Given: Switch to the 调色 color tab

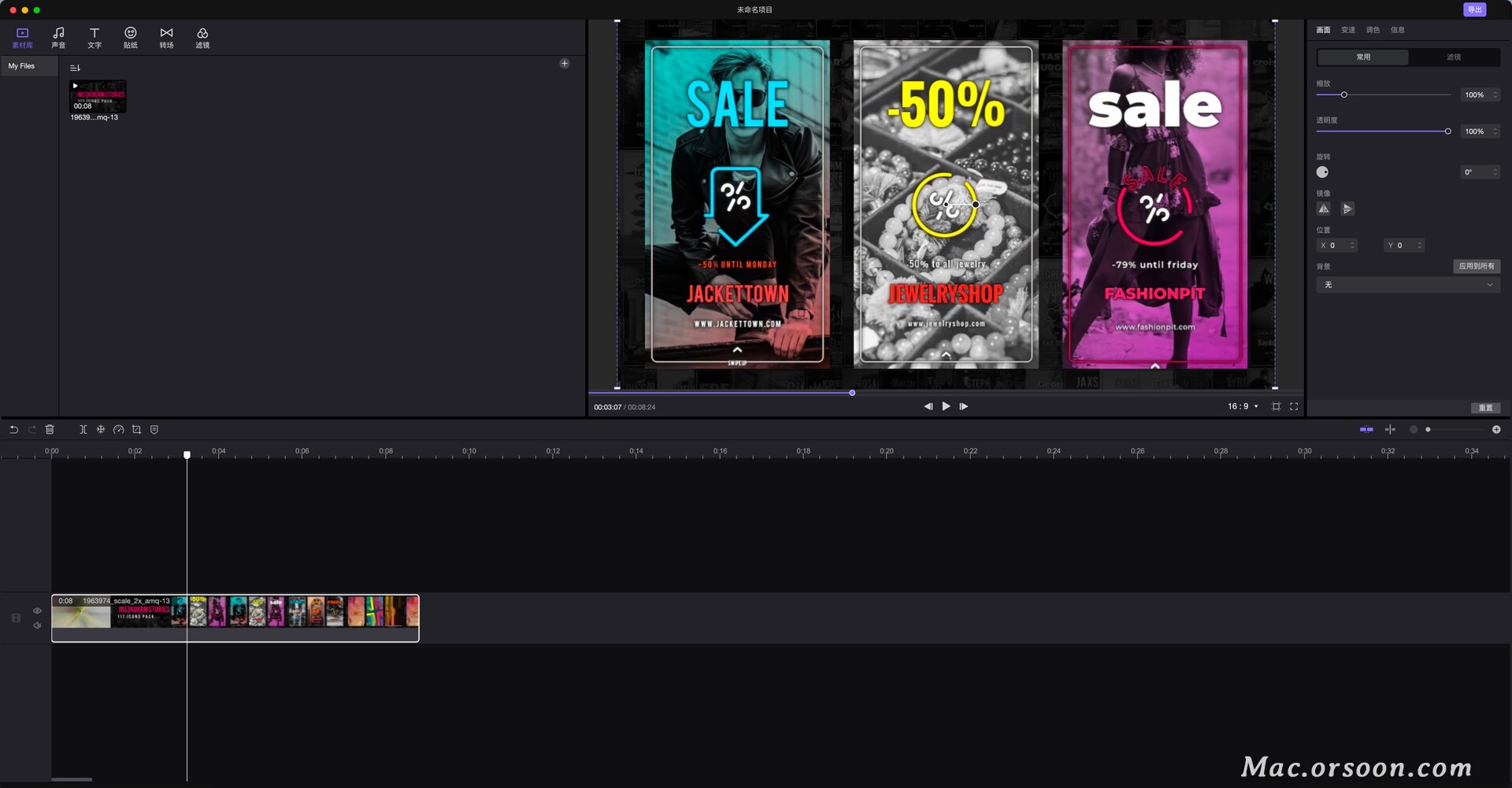Looking at the screenshot, I should click(1373, 30).
